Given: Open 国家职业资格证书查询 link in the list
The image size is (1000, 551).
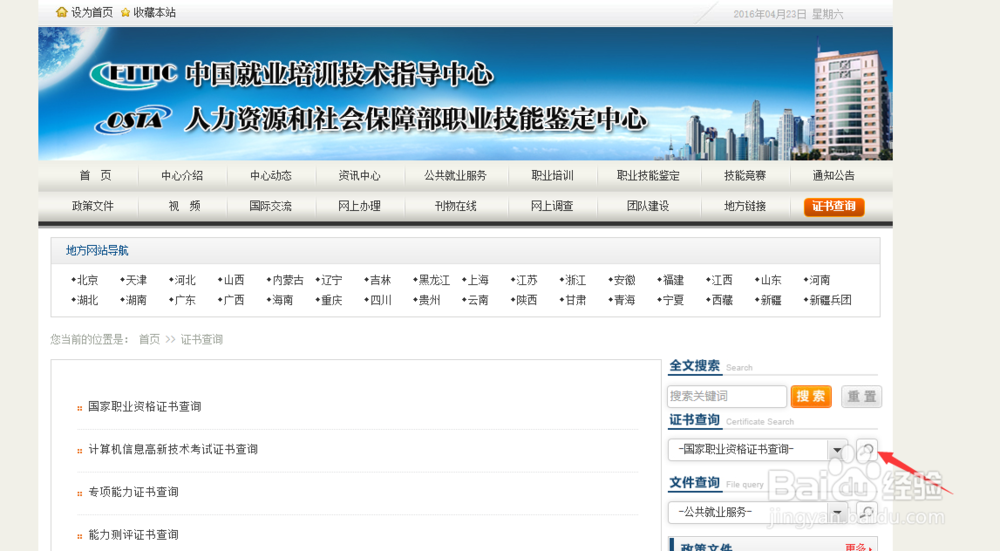Looking at the screenshot, I should pos(145,407).
